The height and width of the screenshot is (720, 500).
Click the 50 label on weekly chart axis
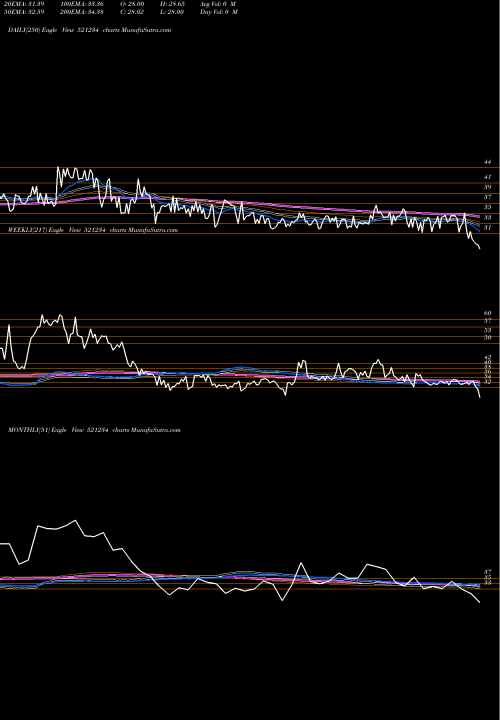point(487,338)
